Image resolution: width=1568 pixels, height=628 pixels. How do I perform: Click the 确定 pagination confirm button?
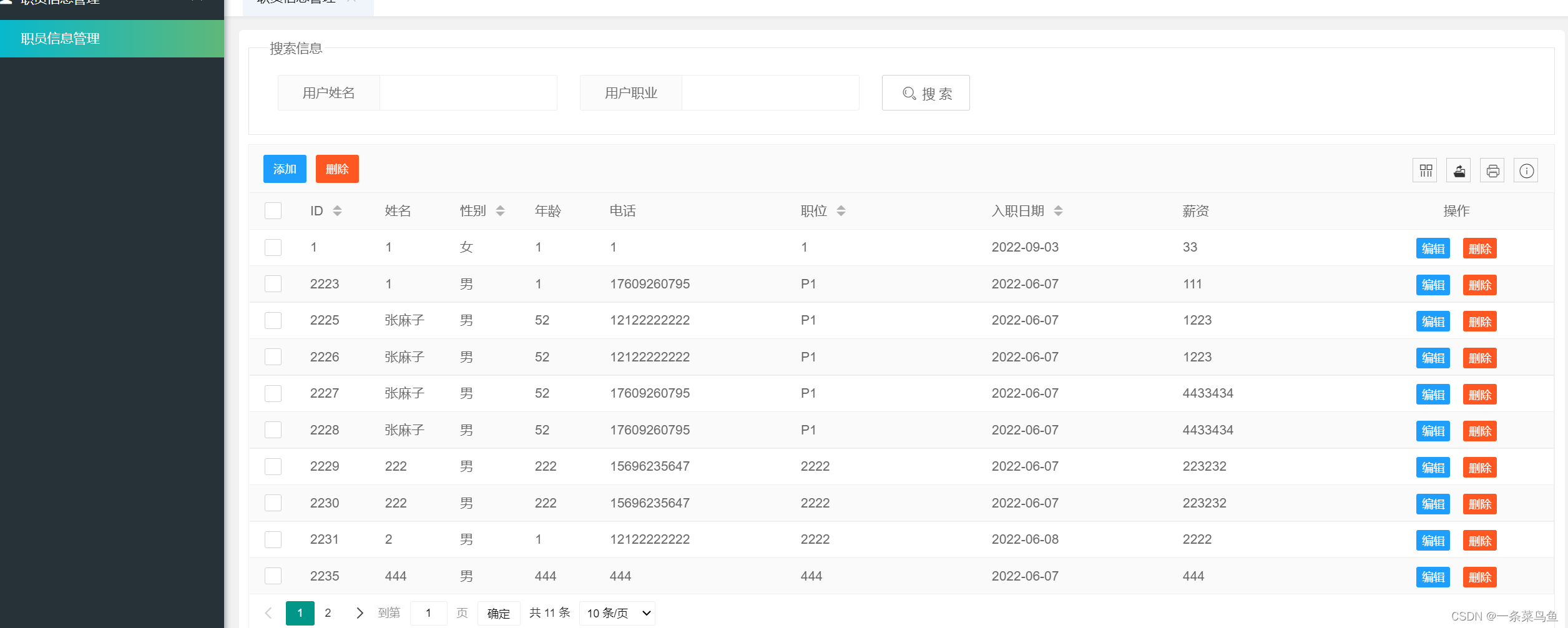pos(499,614)
